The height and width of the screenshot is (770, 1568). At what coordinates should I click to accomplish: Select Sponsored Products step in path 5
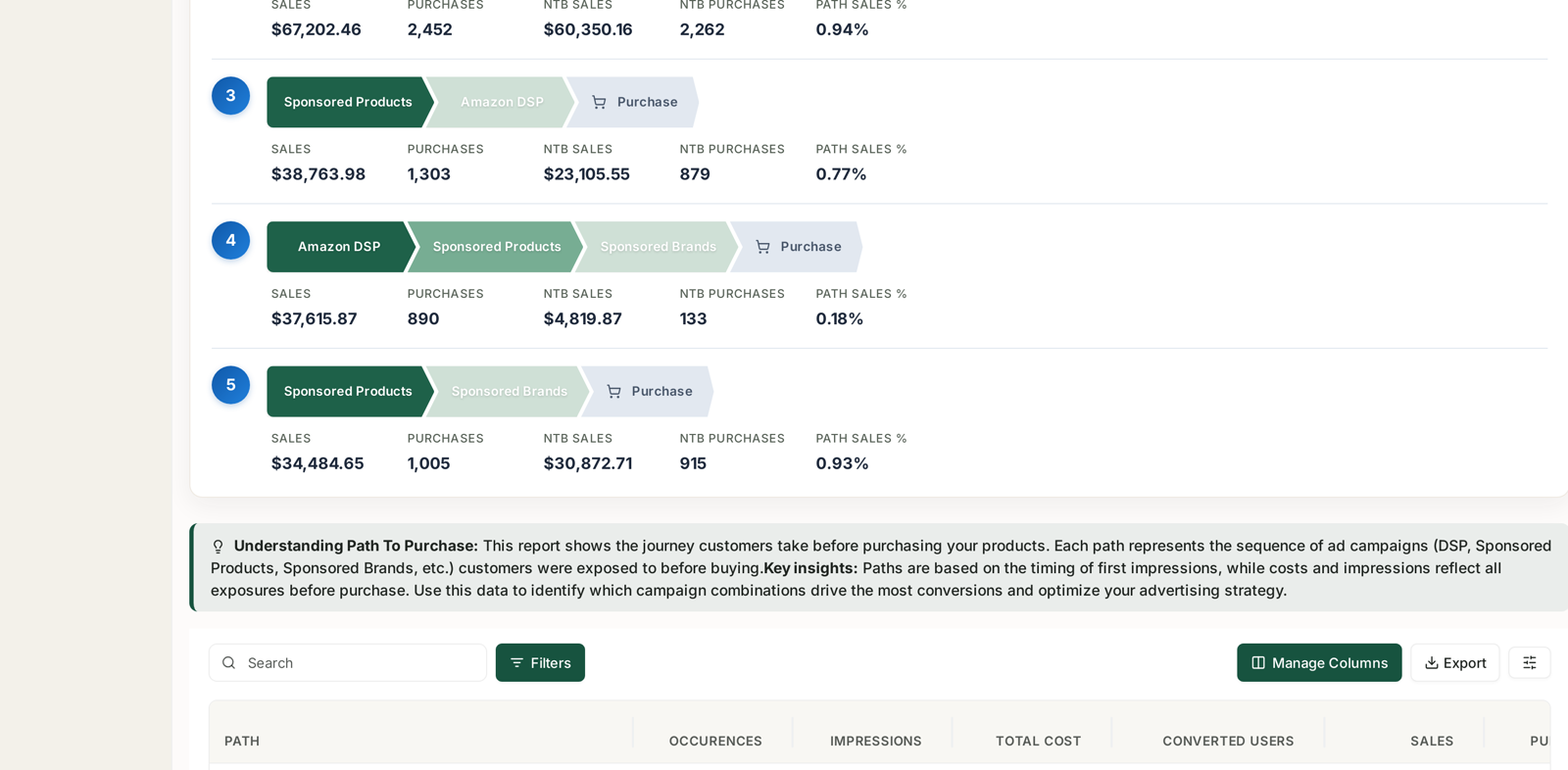[348, 392]
